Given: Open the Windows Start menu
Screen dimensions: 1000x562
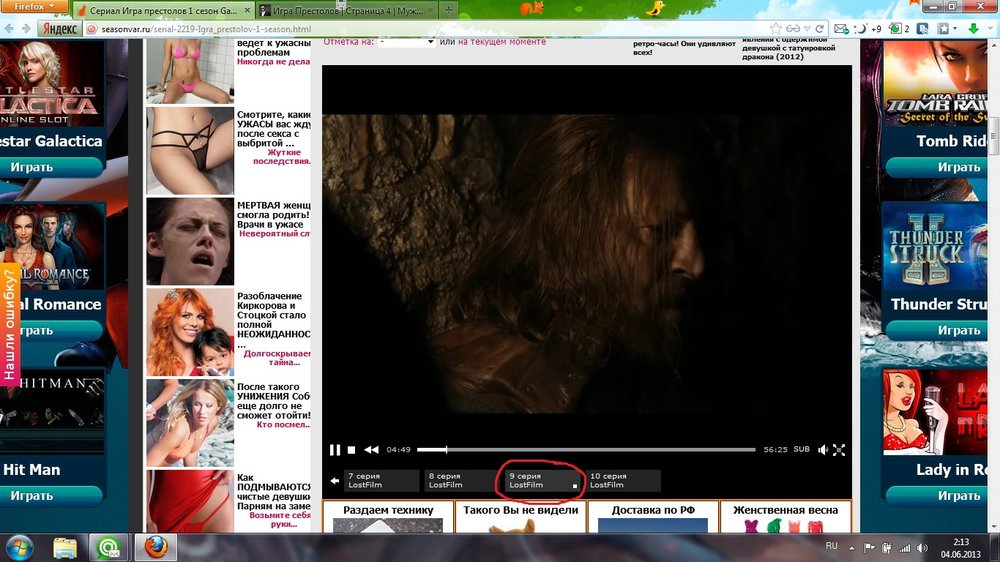Looking at the screenshot, I should [x=19, y=547].
